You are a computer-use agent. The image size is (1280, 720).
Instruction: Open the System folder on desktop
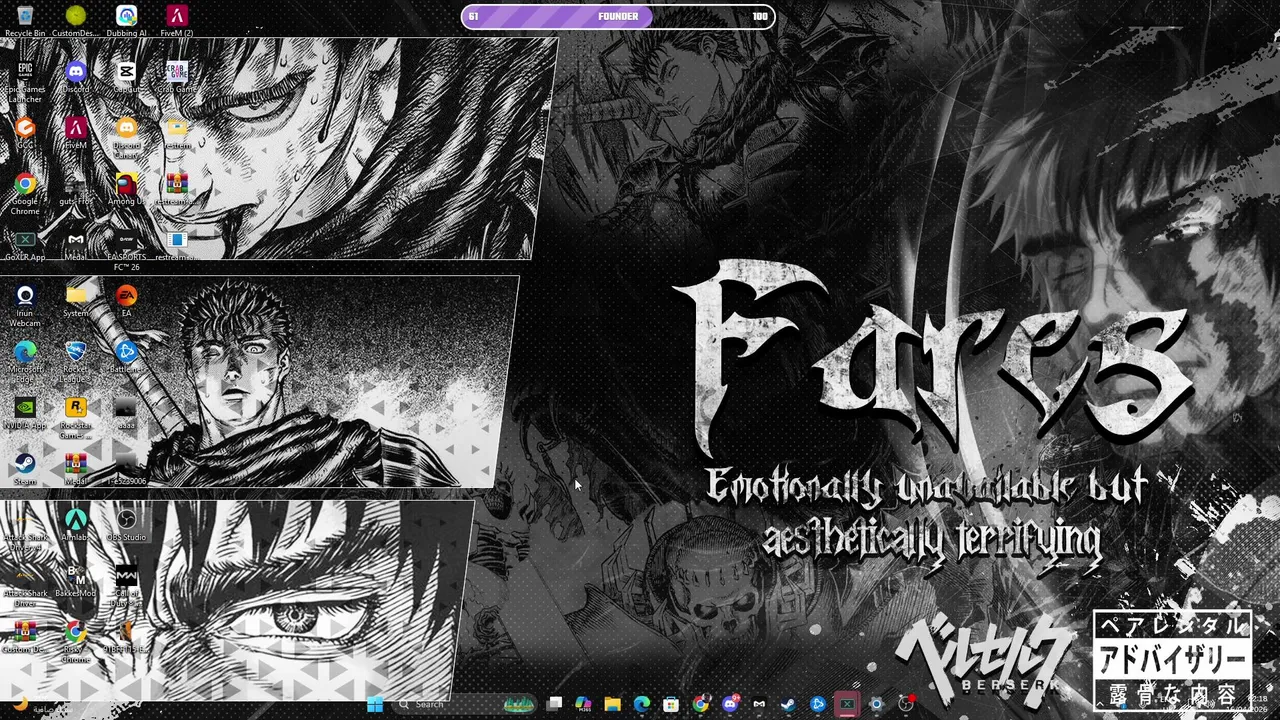tap(76, 300)
